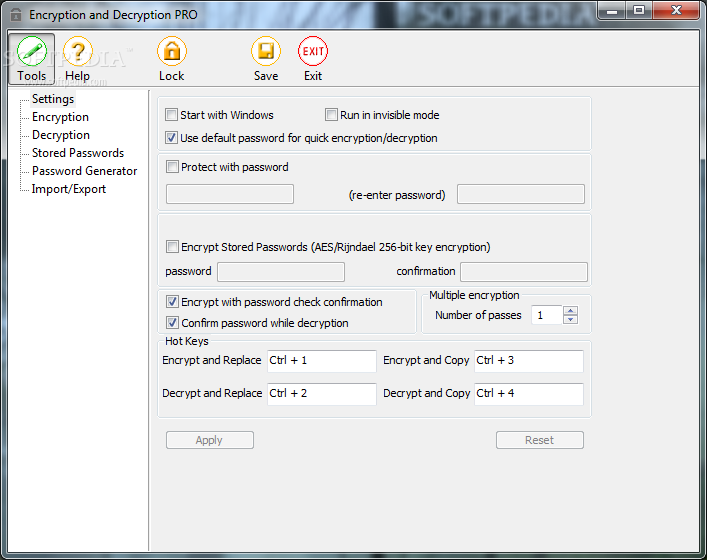The height and width of the screenshot is (560, 707).
Task: Focus the stored passwords password field
Action: click(281, 272)
